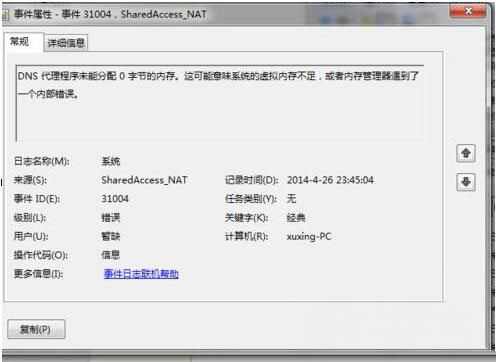Close the event properties dialog
The image size is (496, 362).
[x=468, y=11]
